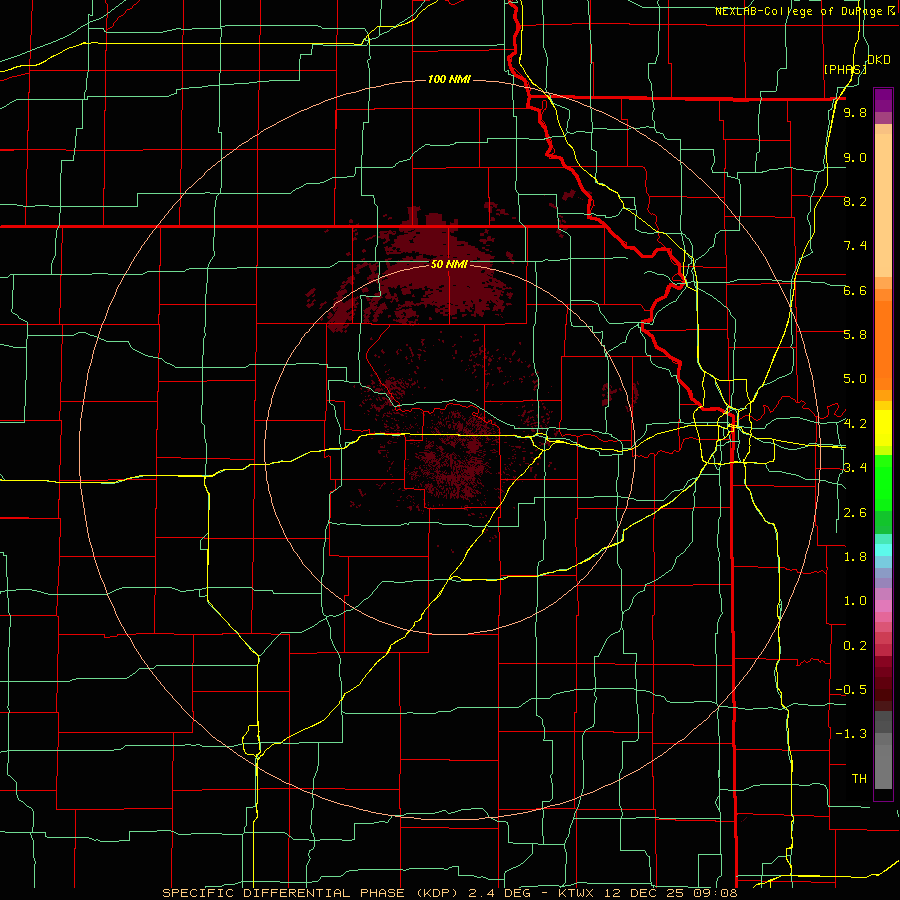Click the dark orange segment of the color scale
The image size is (900, 900).
click(883, 344)
